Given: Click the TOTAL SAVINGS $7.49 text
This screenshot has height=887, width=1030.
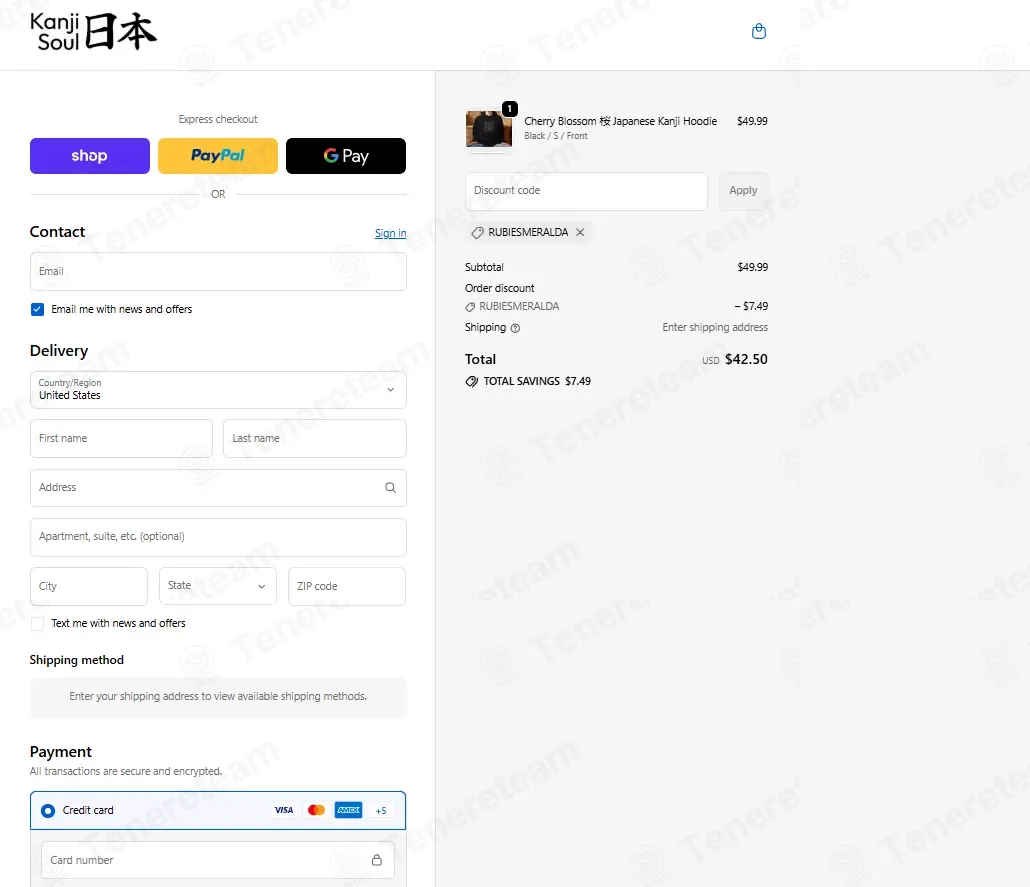Looking at the screenshot, I should 537,381.
